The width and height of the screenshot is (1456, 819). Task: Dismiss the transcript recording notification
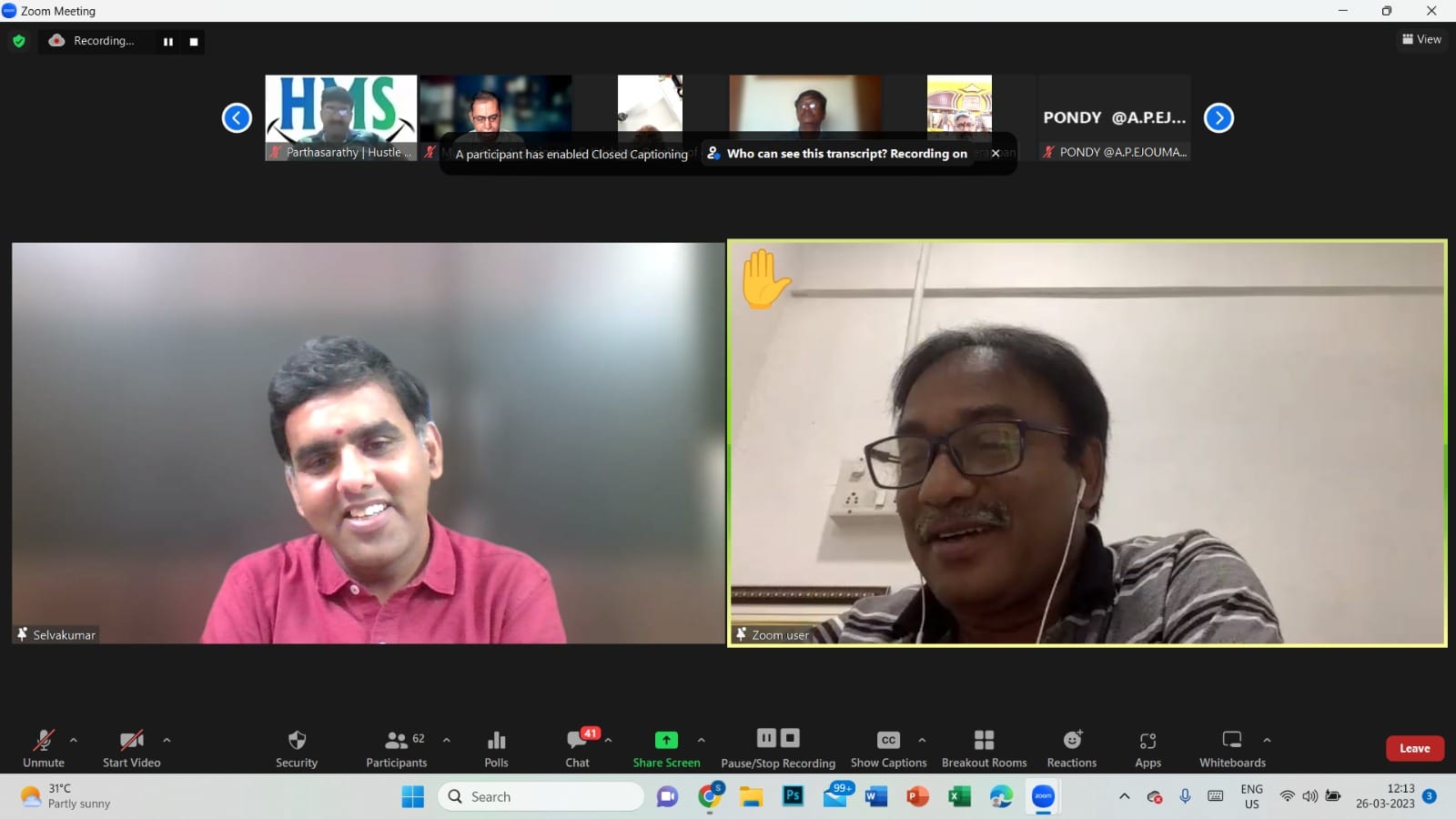coord(996,154)
